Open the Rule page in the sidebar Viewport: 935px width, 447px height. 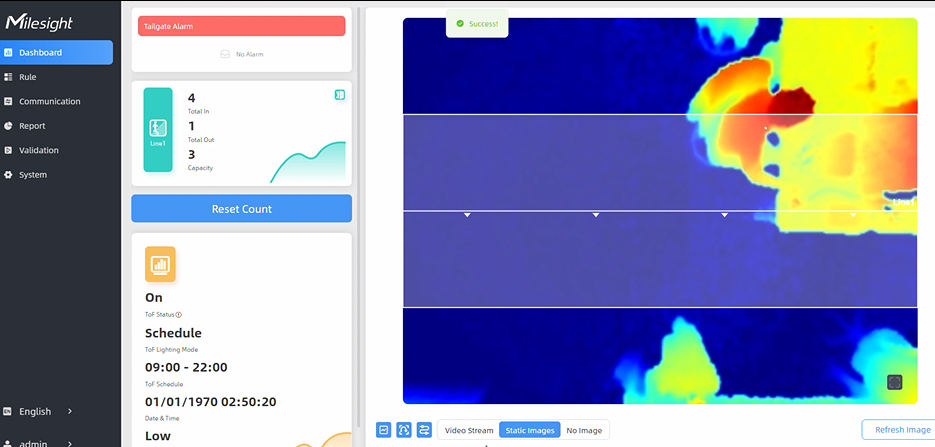click(28, 77)
